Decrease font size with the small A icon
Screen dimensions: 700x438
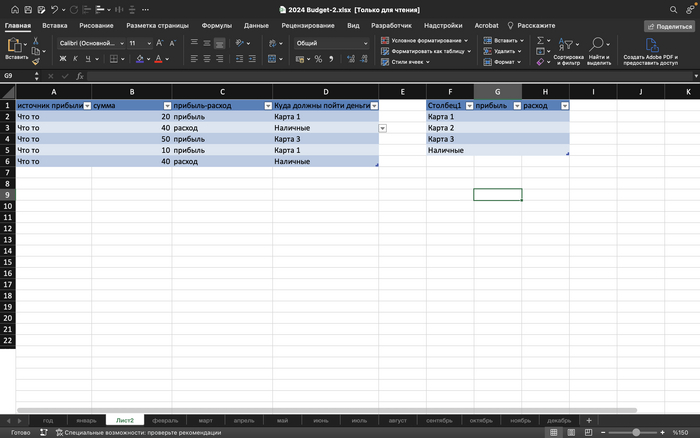tap(172, 43)
